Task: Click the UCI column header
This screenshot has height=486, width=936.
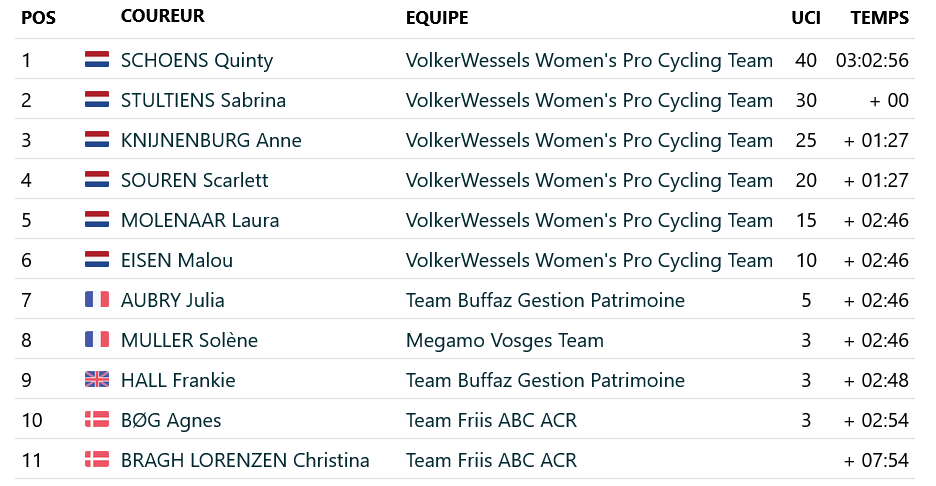Action: [806, 18]
